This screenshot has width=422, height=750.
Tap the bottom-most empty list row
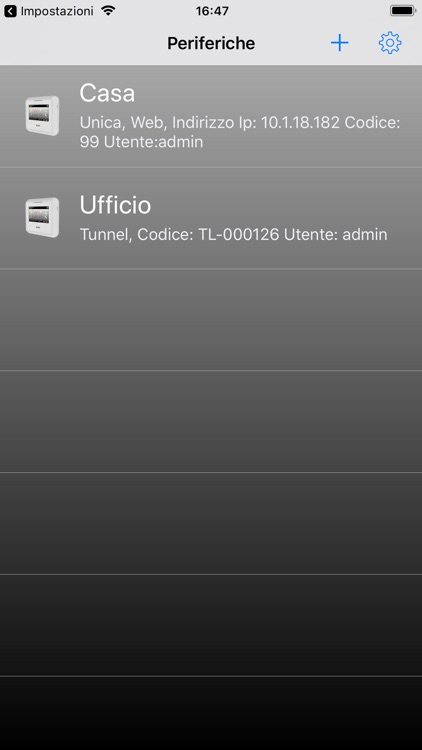[x=211, y=713]
